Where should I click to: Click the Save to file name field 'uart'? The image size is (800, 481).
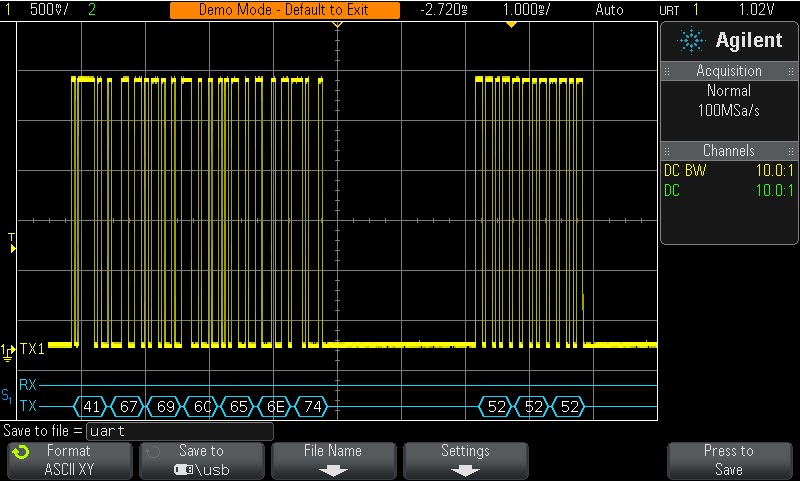point(180,432)
